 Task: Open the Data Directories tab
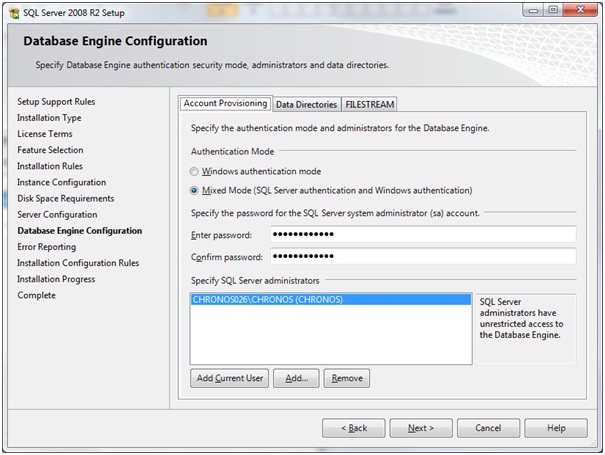coord(306,105)
